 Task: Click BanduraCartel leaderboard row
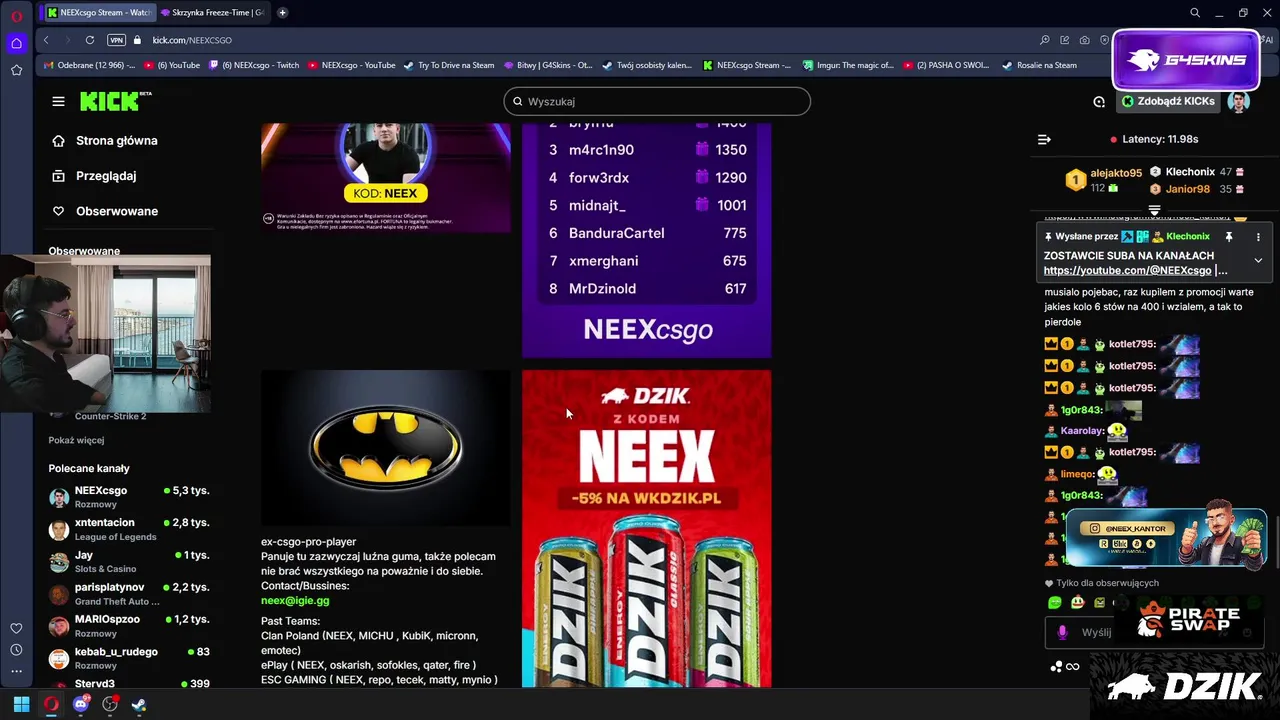click(647, 233)
